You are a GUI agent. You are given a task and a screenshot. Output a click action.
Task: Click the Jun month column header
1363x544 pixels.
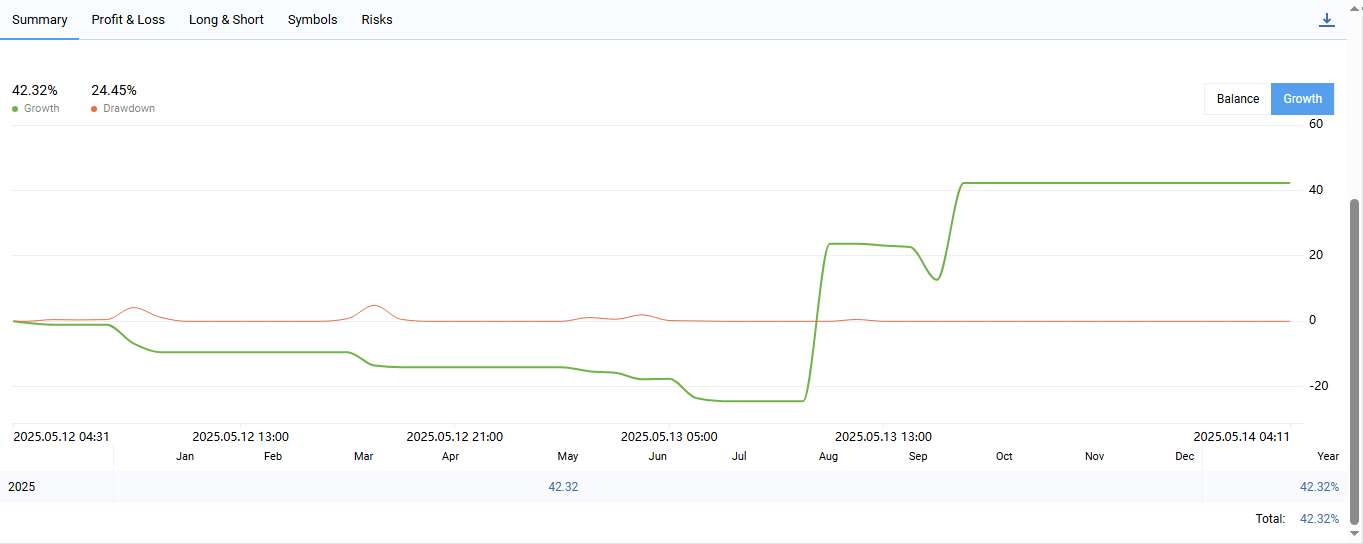click(x=658, y=456)
